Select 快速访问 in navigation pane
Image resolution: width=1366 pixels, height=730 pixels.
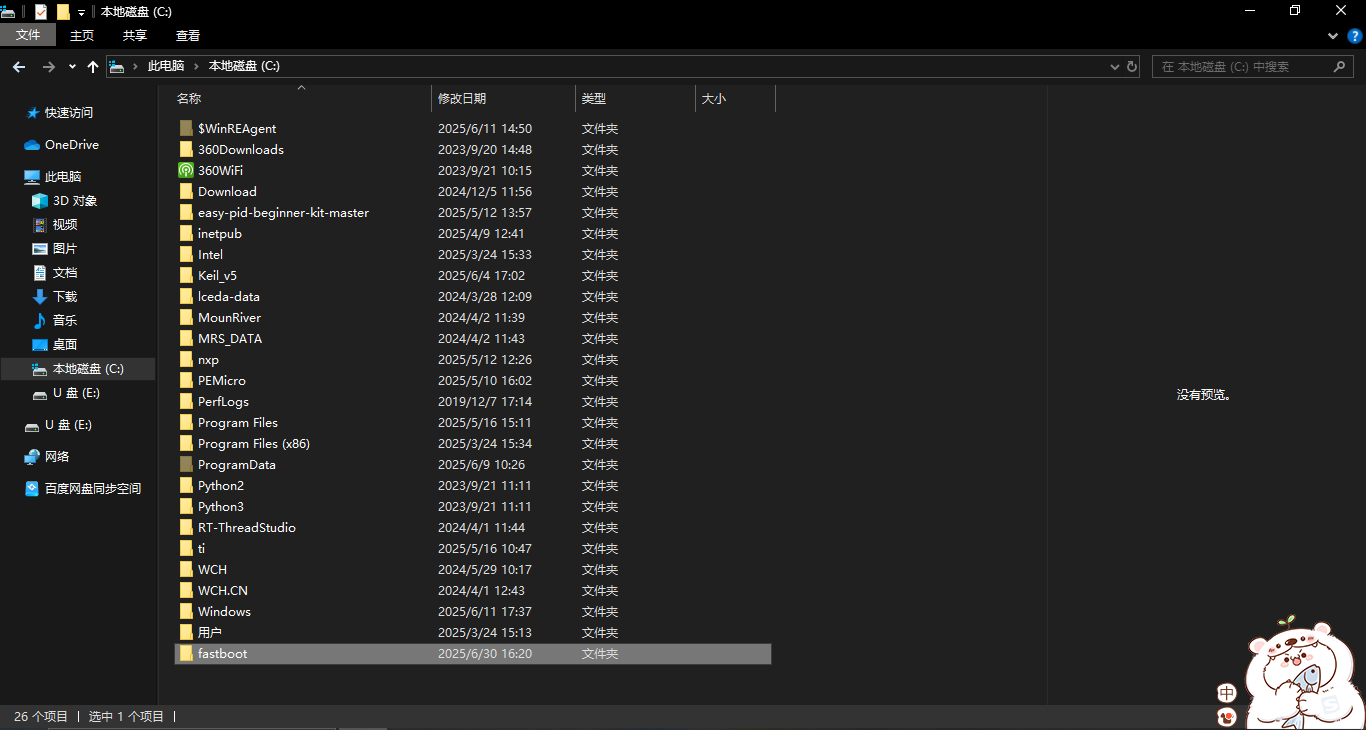click(68, 113)
